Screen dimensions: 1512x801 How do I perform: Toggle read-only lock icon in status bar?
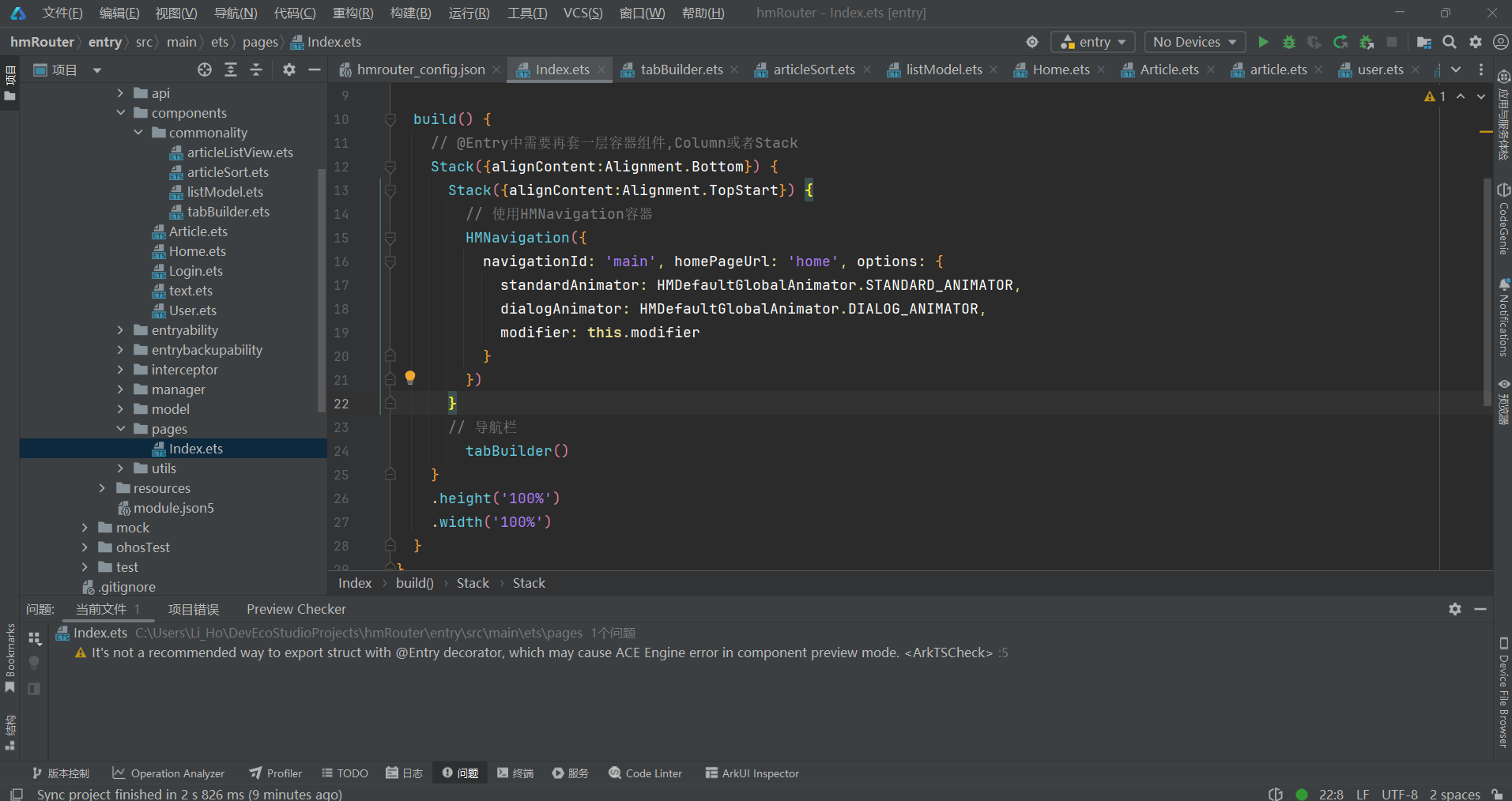coord(1497,794)
